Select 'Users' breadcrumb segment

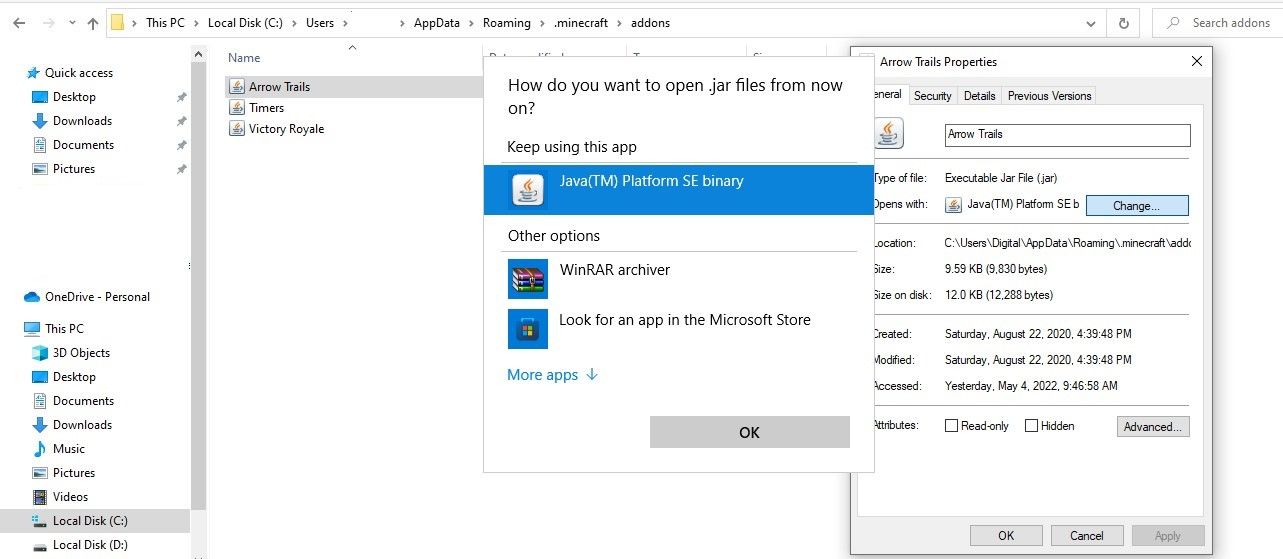point(320,23)
